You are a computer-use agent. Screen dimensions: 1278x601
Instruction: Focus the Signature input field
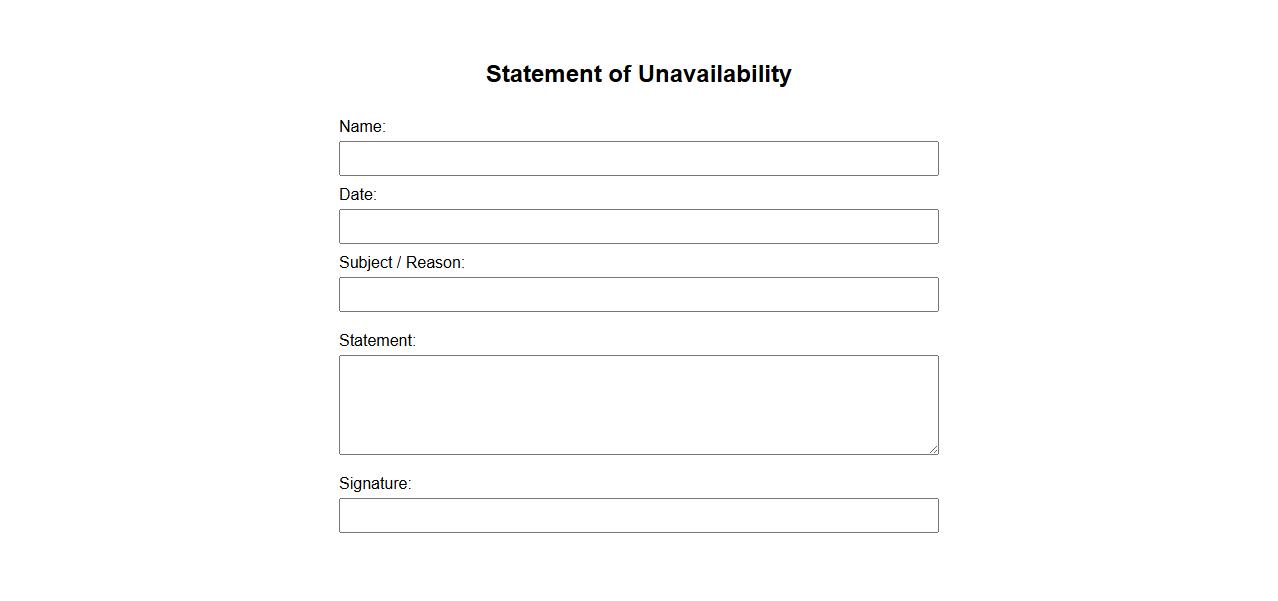[x=638, y=516]
